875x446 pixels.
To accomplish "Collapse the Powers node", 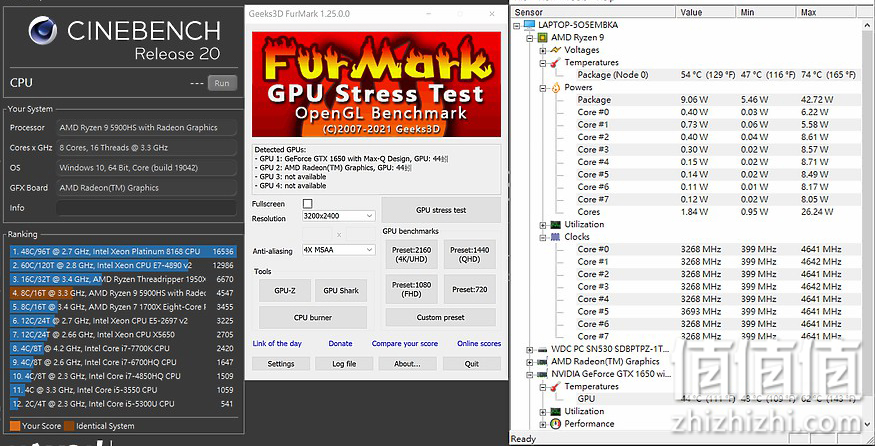I will point(542,88).
